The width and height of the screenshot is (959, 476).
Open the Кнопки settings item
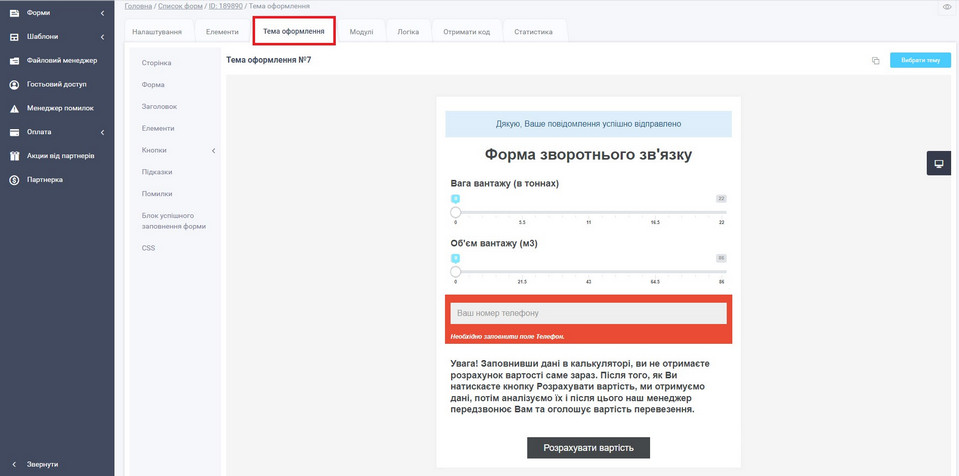tap(154, 151)
